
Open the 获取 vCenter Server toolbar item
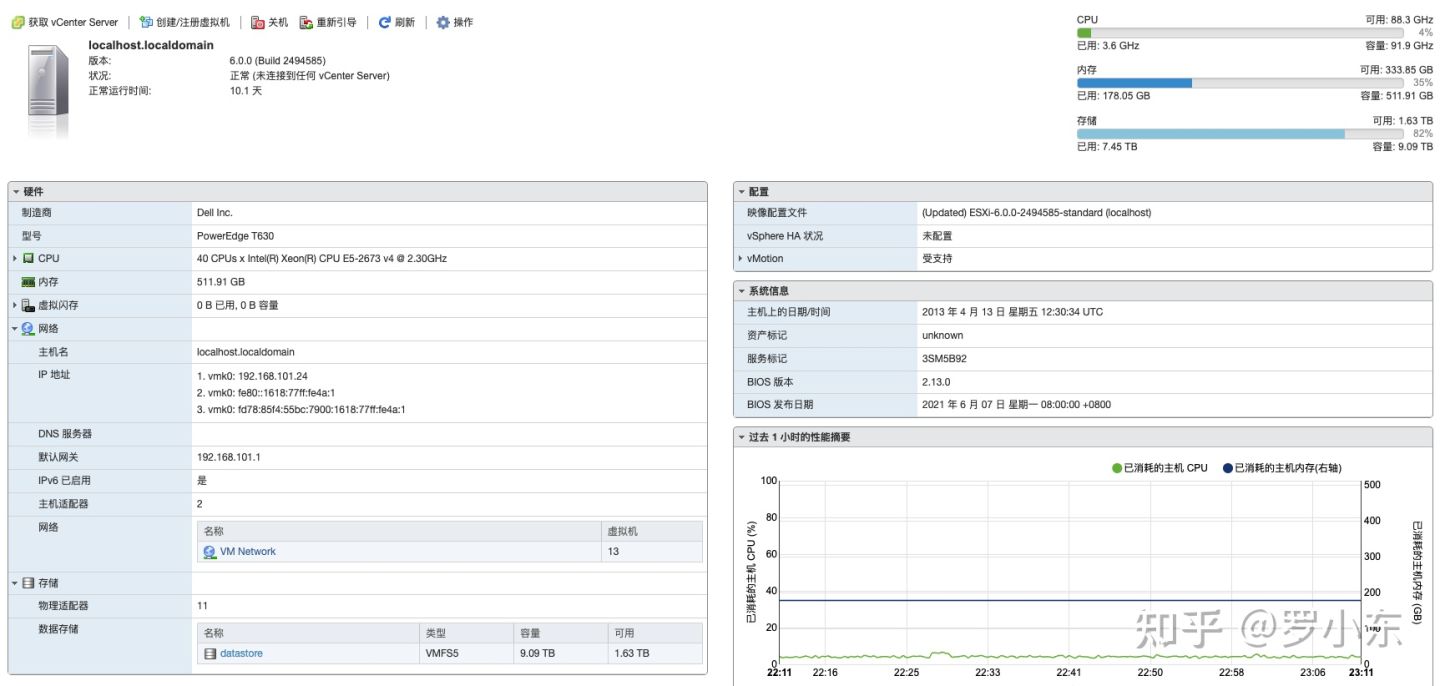(x=64, y=22)
